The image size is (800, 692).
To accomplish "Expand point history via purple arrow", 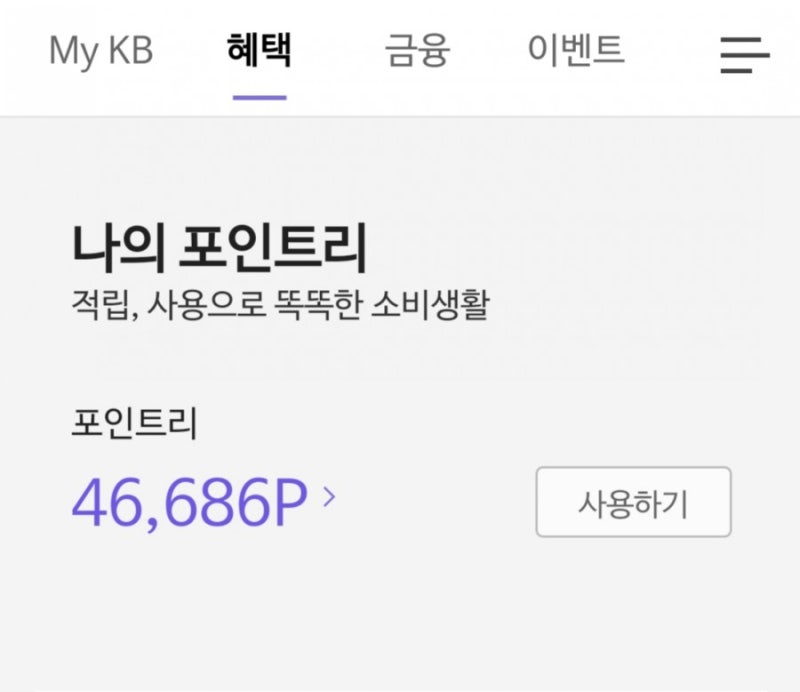I will click(x=330, y=497).
